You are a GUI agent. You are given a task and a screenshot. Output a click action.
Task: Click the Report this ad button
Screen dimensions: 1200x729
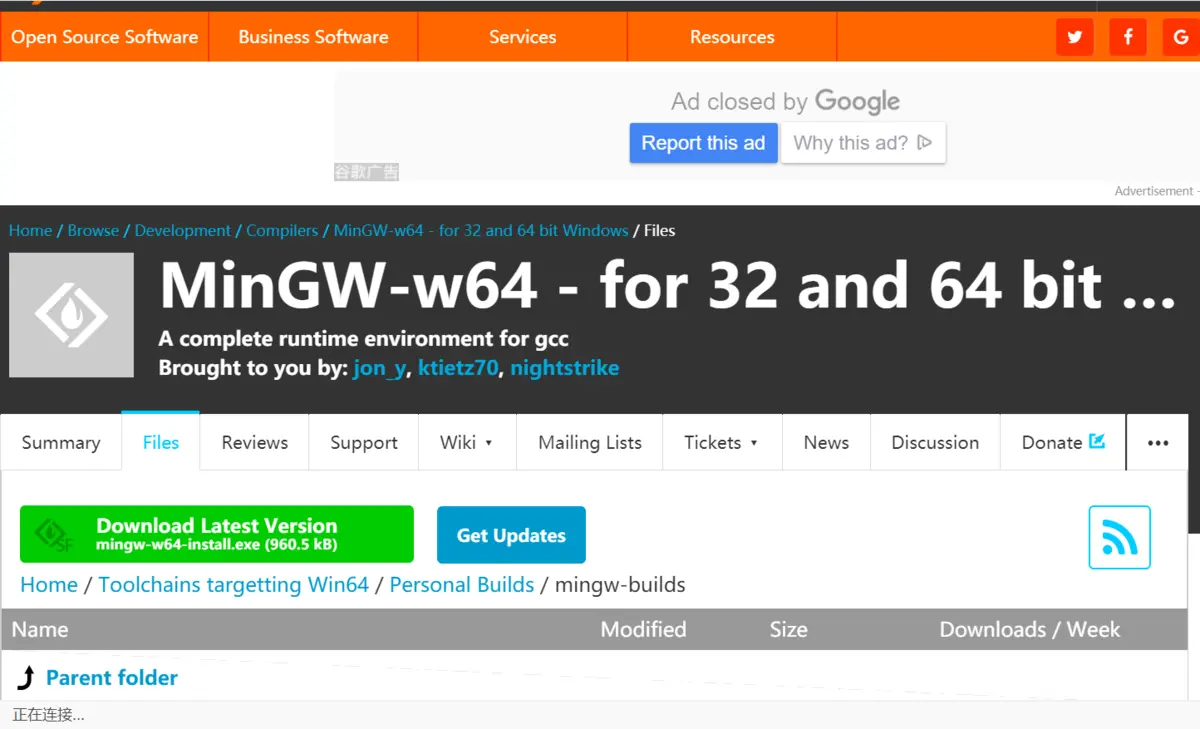click(x=703, y=143)
